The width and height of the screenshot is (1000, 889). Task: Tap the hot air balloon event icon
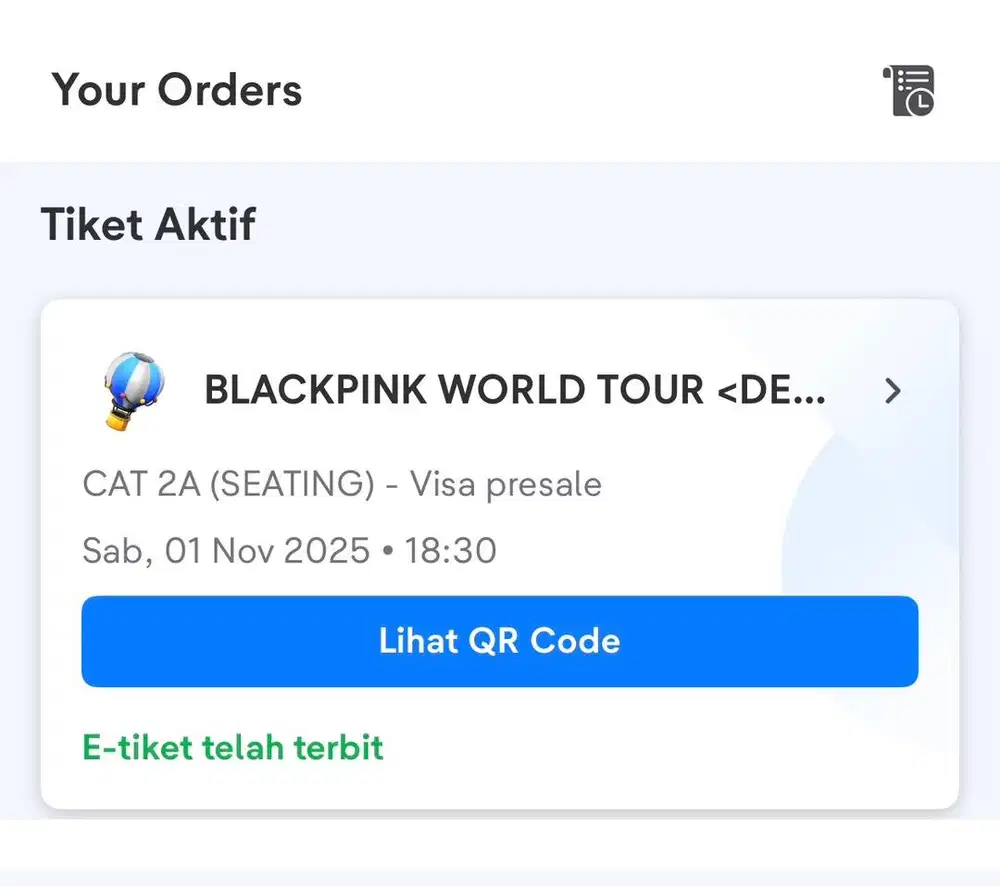(x=134, y=390)
